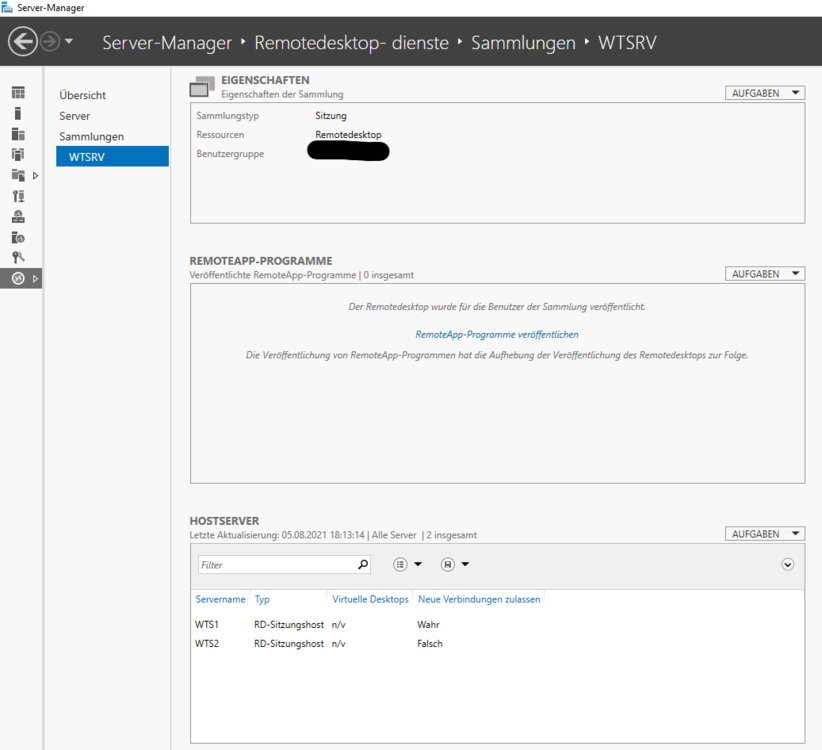Open the AUFGABEN dropdown in Eigenschaften

click(x=764, y=93)
